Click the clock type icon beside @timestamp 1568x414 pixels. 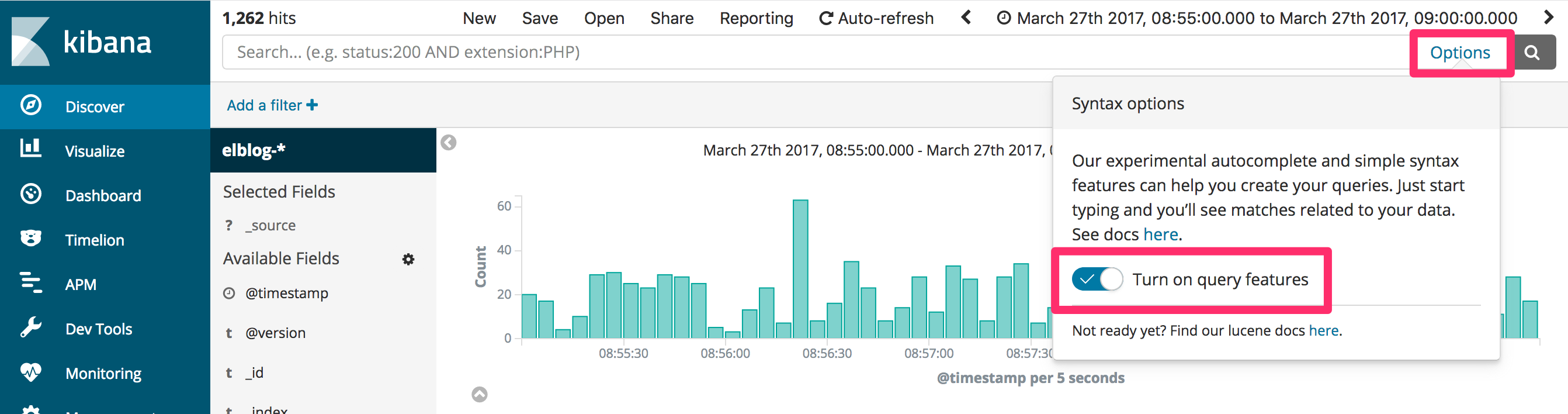point(229,294)
